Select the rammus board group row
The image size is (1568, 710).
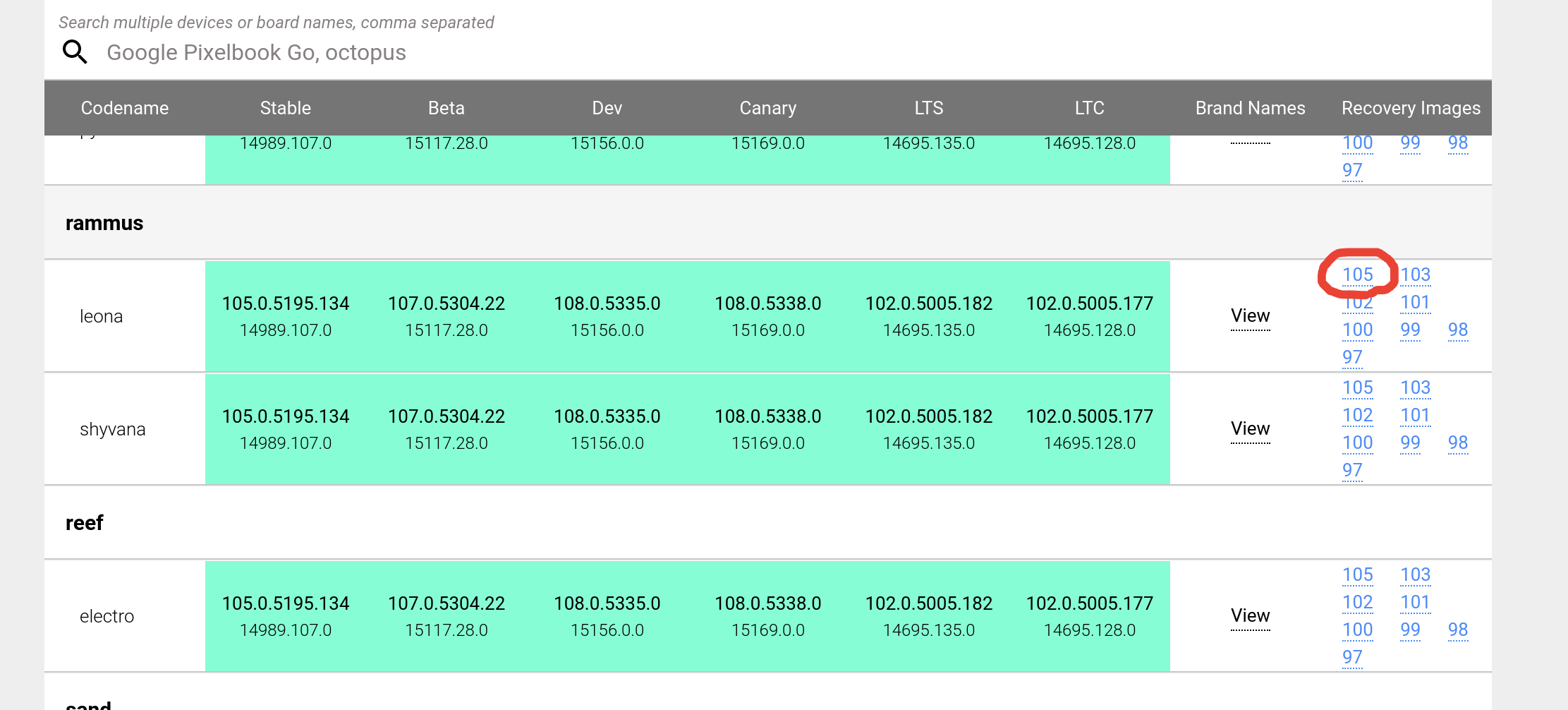[104, 223]
